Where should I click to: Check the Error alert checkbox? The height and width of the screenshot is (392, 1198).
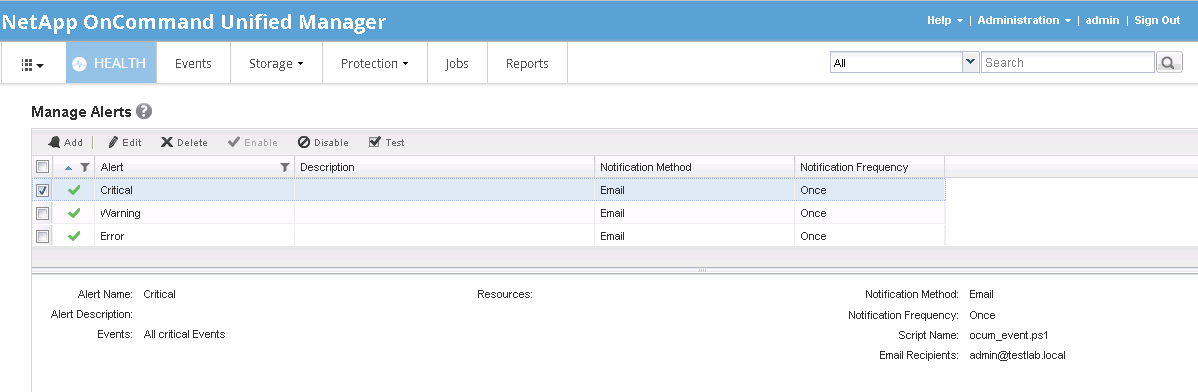point(43,236)
